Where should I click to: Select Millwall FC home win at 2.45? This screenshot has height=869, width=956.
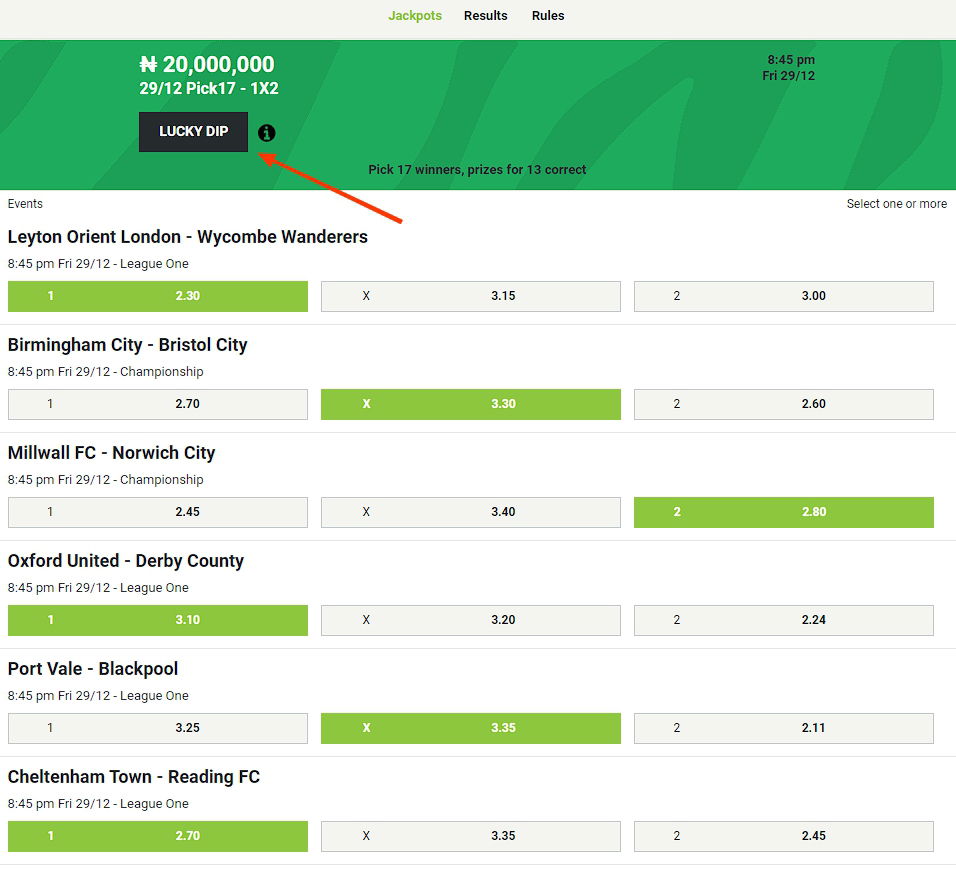[x=158, y=512]
